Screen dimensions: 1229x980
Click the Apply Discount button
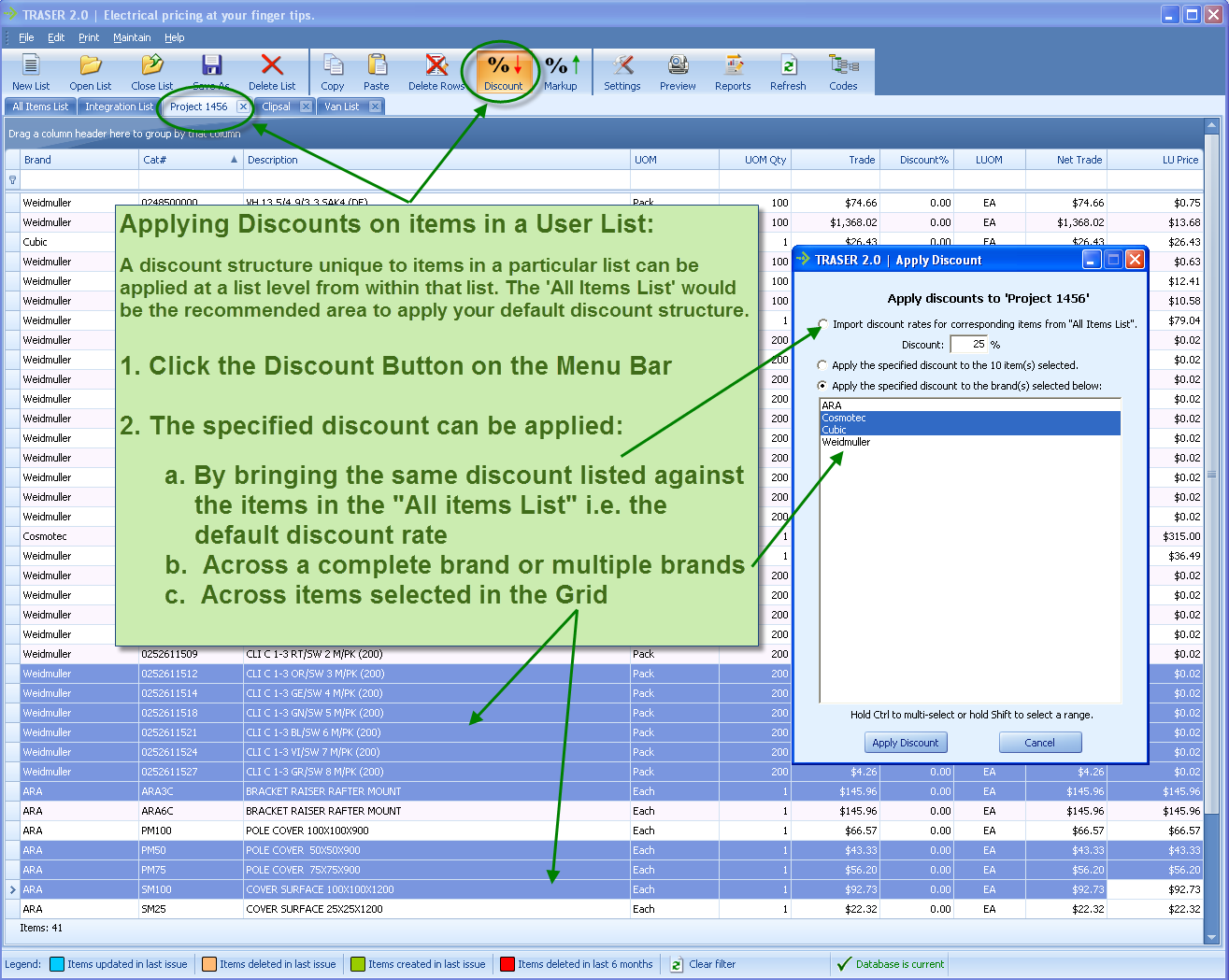(905, 743)
